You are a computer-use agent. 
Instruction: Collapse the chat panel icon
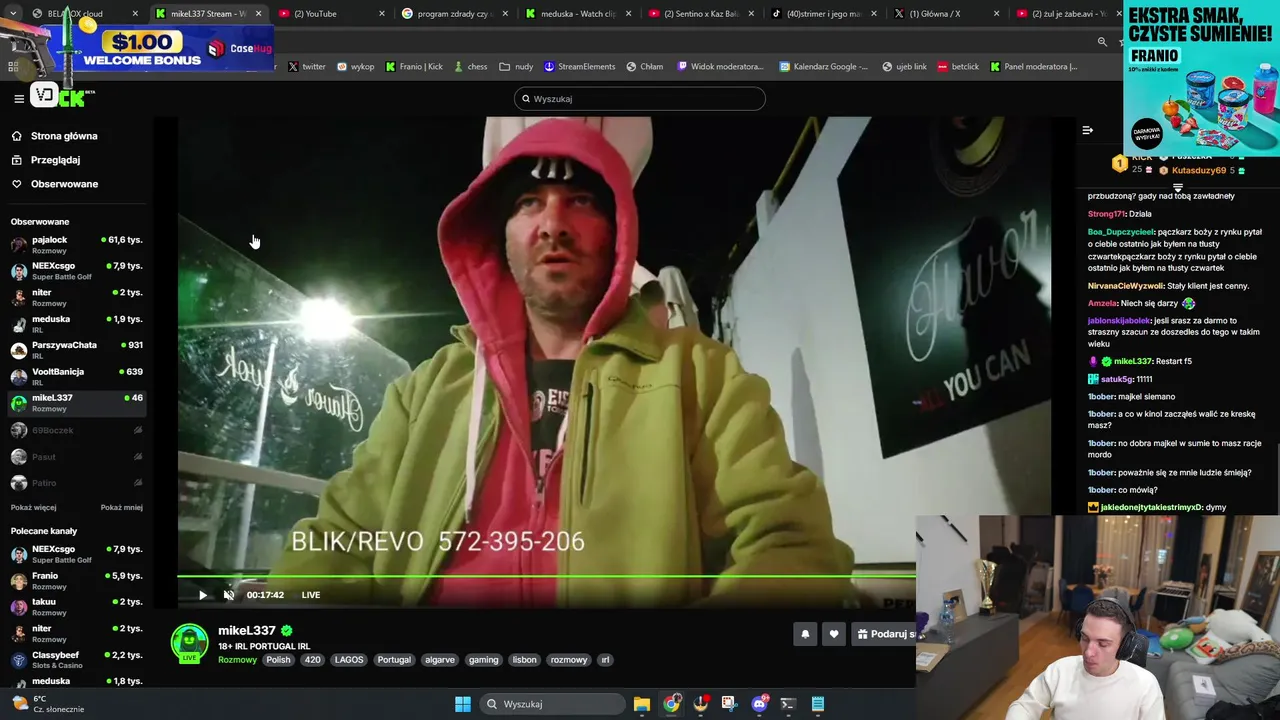pyautogui.click(x=1087, y=130)
